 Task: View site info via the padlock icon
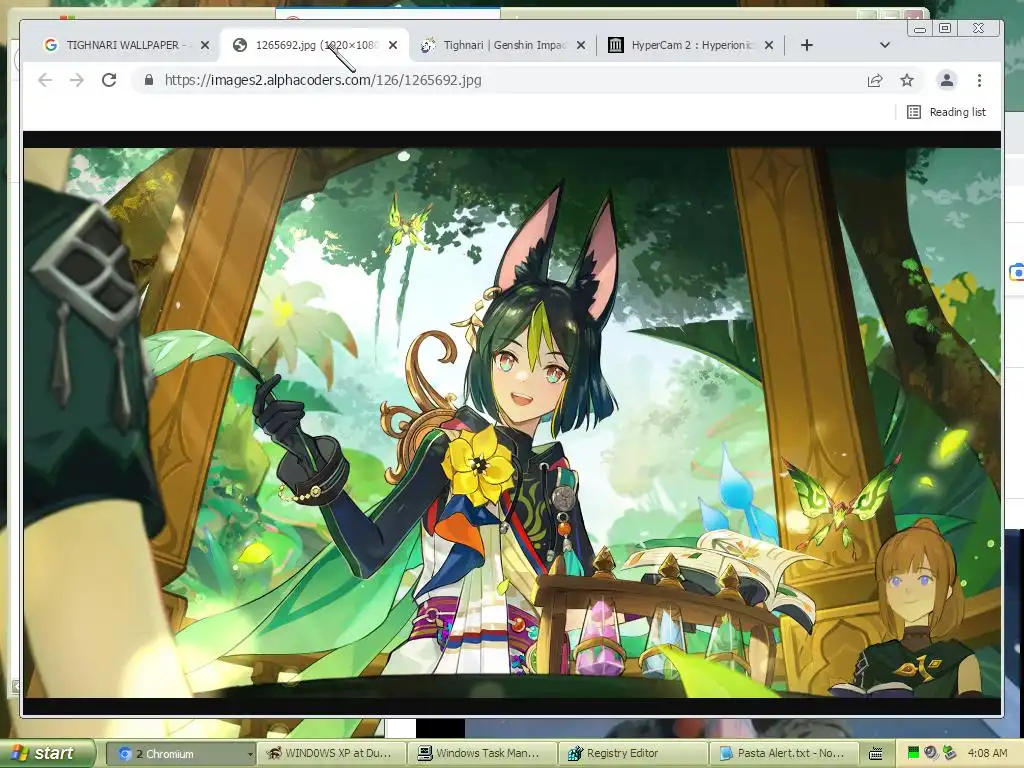pyautogui.click(x=149, y=80)
